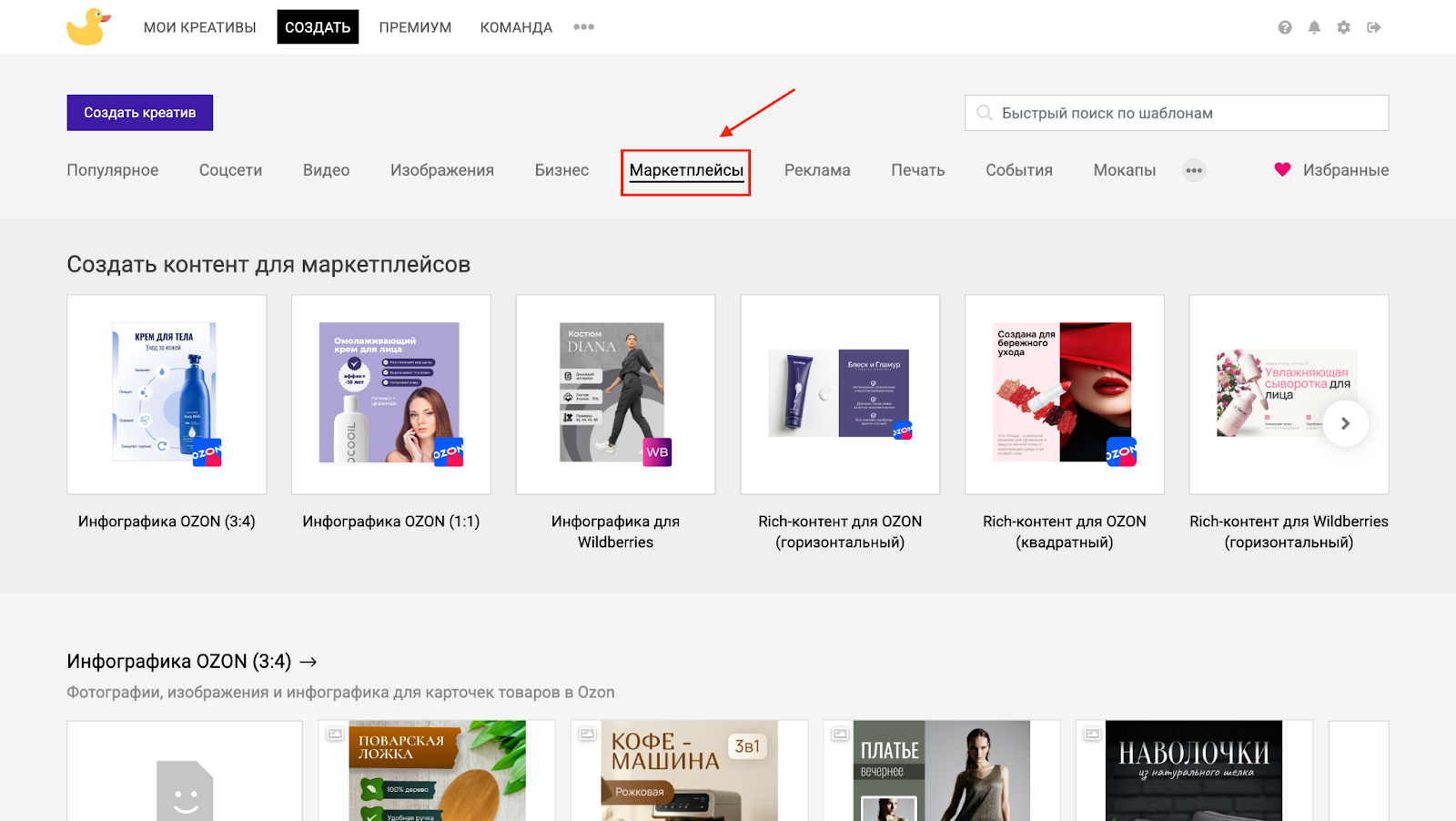Viewport: 1456px width, 821px height.
Task: Go to the КОМАНДА section
Action: pos(516,27)
